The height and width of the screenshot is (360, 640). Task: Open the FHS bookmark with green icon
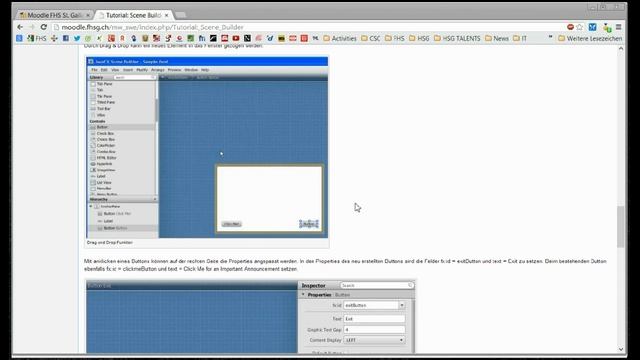[x=37, y=38]
